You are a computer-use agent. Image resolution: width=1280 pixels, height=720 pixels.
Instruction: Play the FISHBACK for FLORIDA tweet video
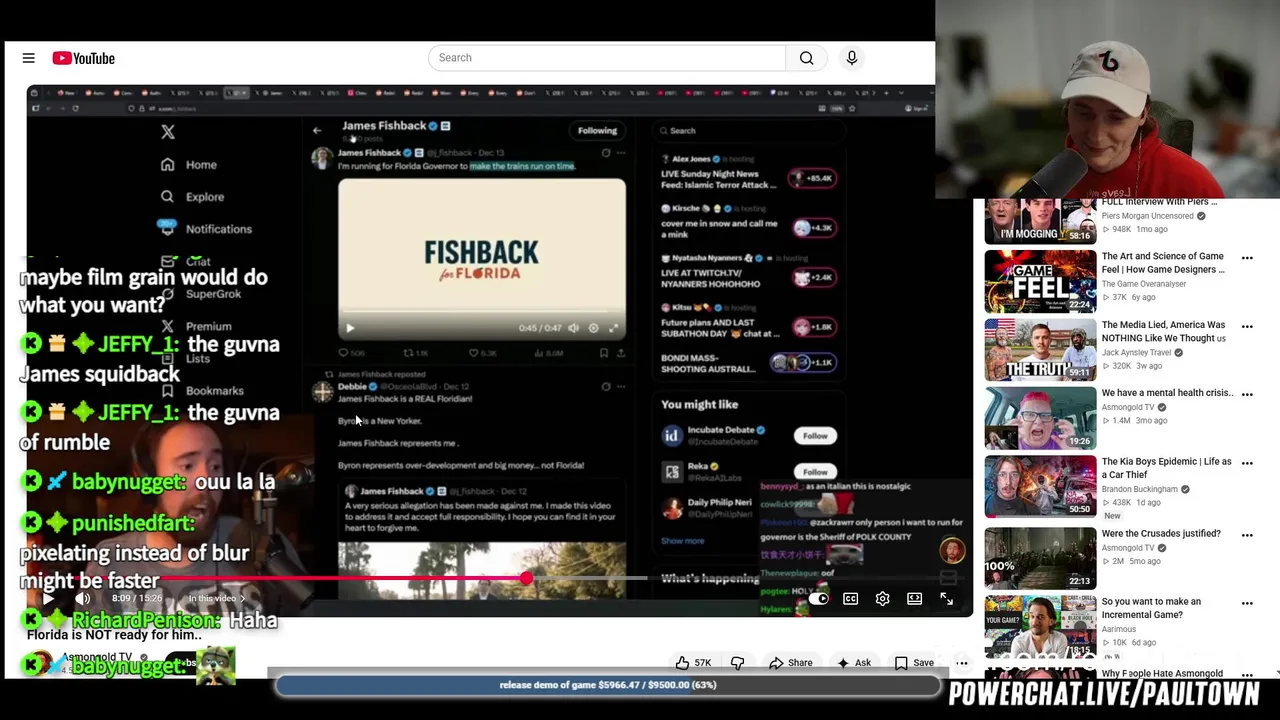(350, 328)
